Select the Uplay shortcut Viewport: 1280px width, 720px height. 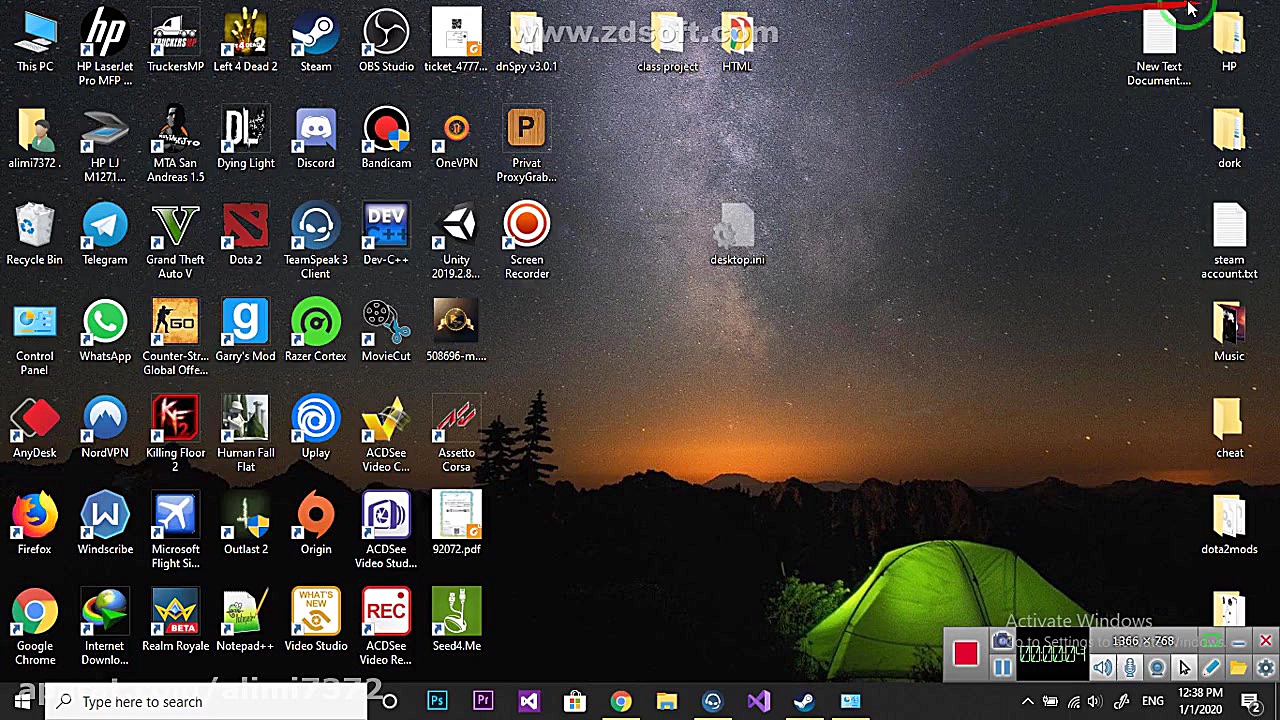click(x=316, y=428)
